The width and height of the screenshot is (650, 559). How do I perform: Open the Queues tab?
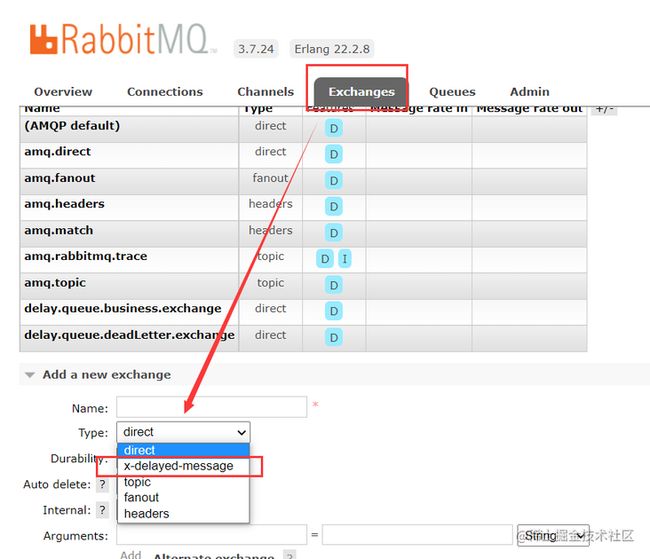452,92
